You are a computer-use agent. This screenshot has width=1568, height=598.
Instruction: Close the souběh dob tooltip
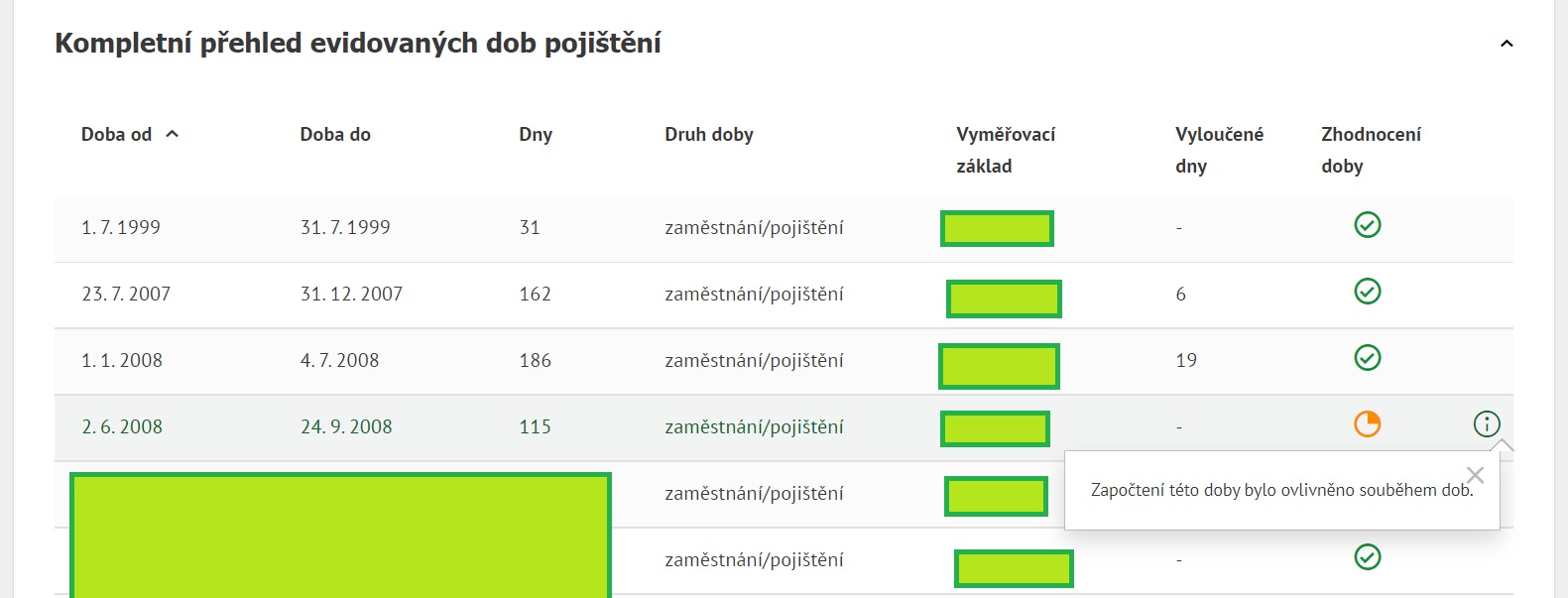(x=1475, y=476)
